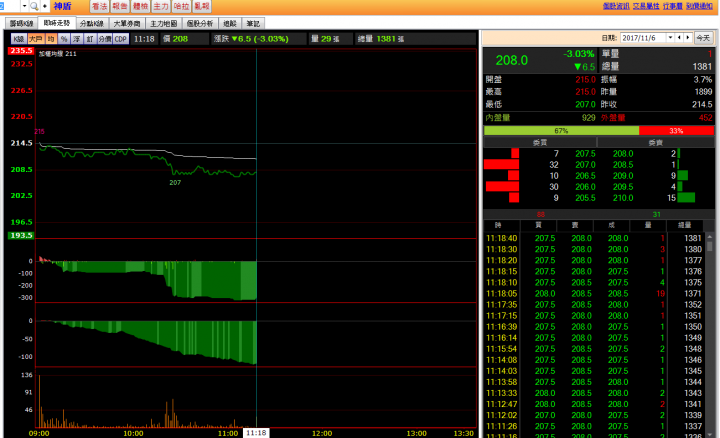Open the 個股資訊 link
The image size is (720, 438).
(x=616, y=6)
